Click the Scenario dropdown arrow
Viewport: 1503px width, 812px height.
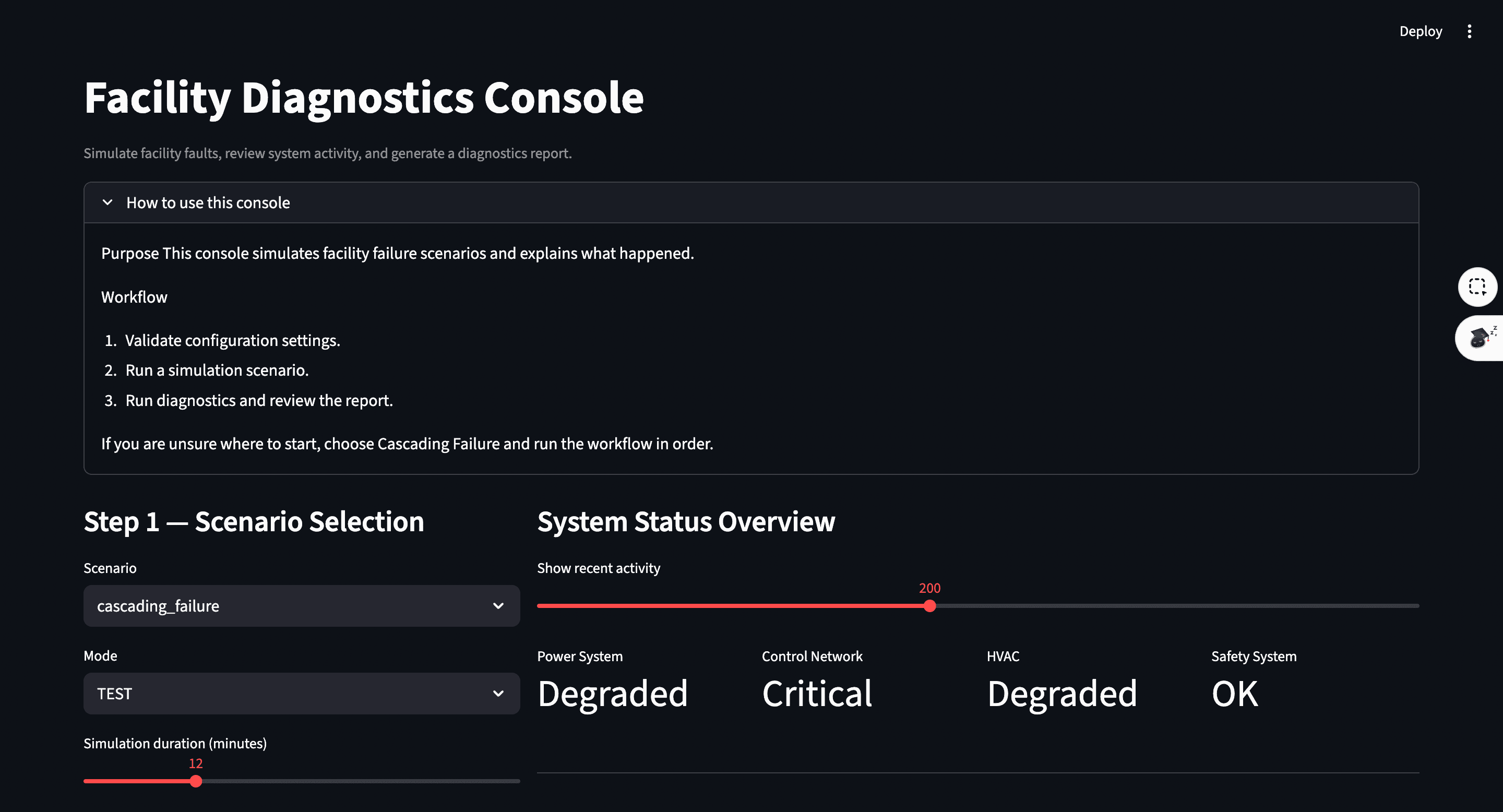[498, 605]
